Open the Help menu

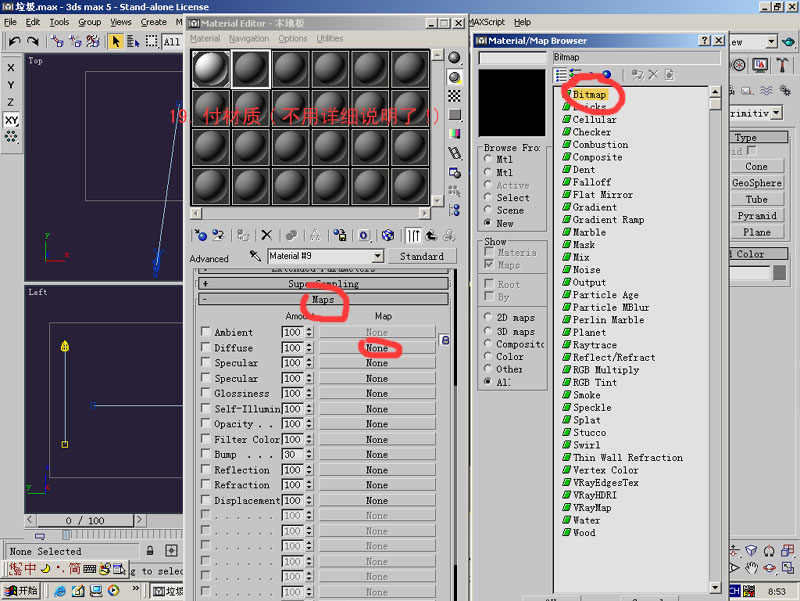522,22
